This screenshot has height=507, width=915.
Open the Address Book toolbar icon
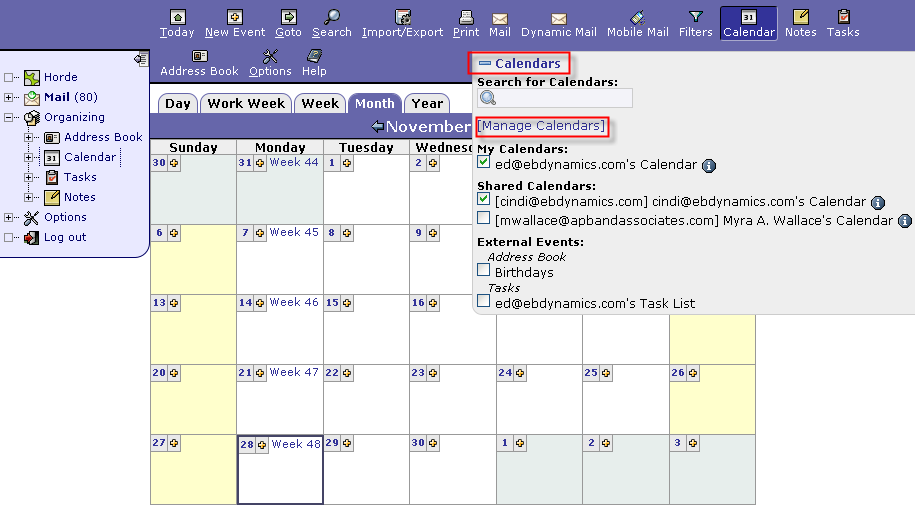click(200, 57)
